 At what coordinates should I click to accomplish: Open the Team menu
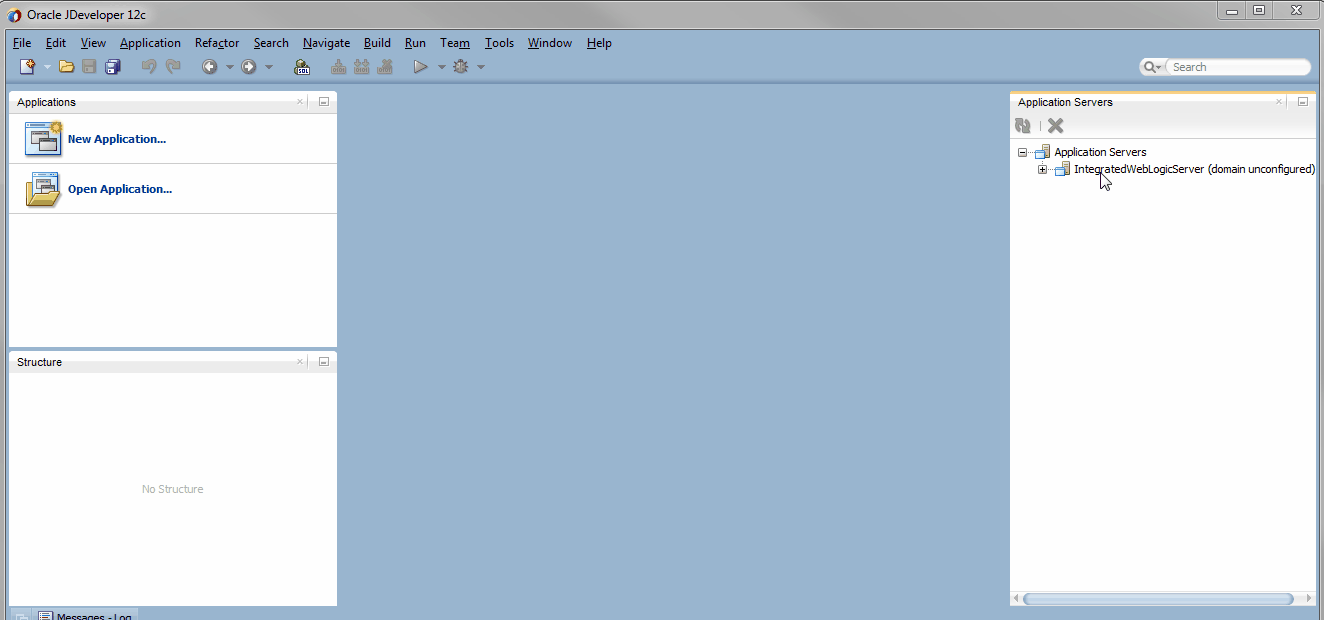tap(455, 43)
